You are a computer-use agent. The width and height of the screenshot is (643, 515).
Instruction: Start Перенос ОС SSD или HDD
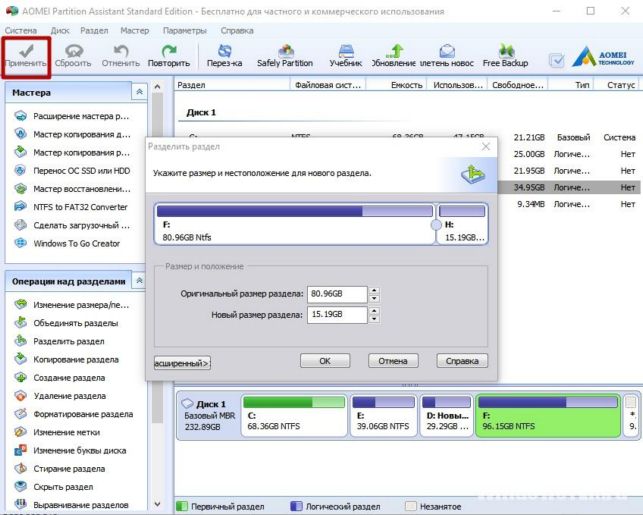click(x=72, y=171)
